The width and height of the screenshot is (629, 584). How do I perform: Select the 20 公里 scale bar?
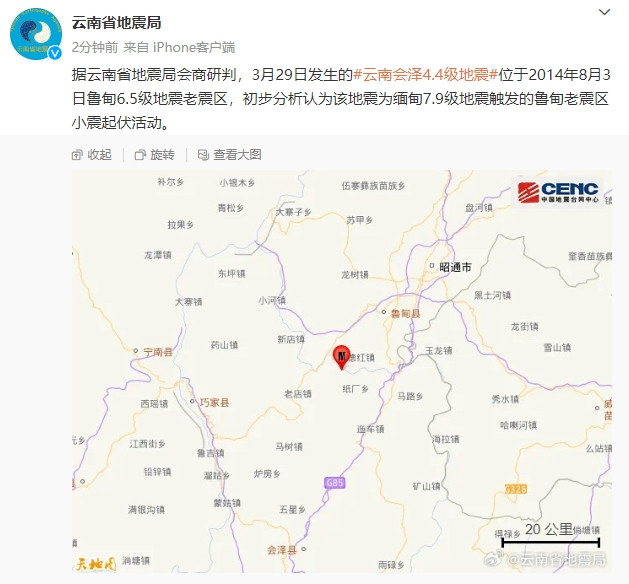click(550, 535)
